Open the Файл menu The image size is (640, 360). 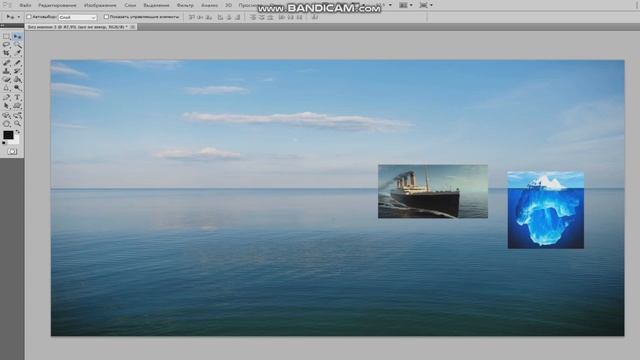click(25, 5)
